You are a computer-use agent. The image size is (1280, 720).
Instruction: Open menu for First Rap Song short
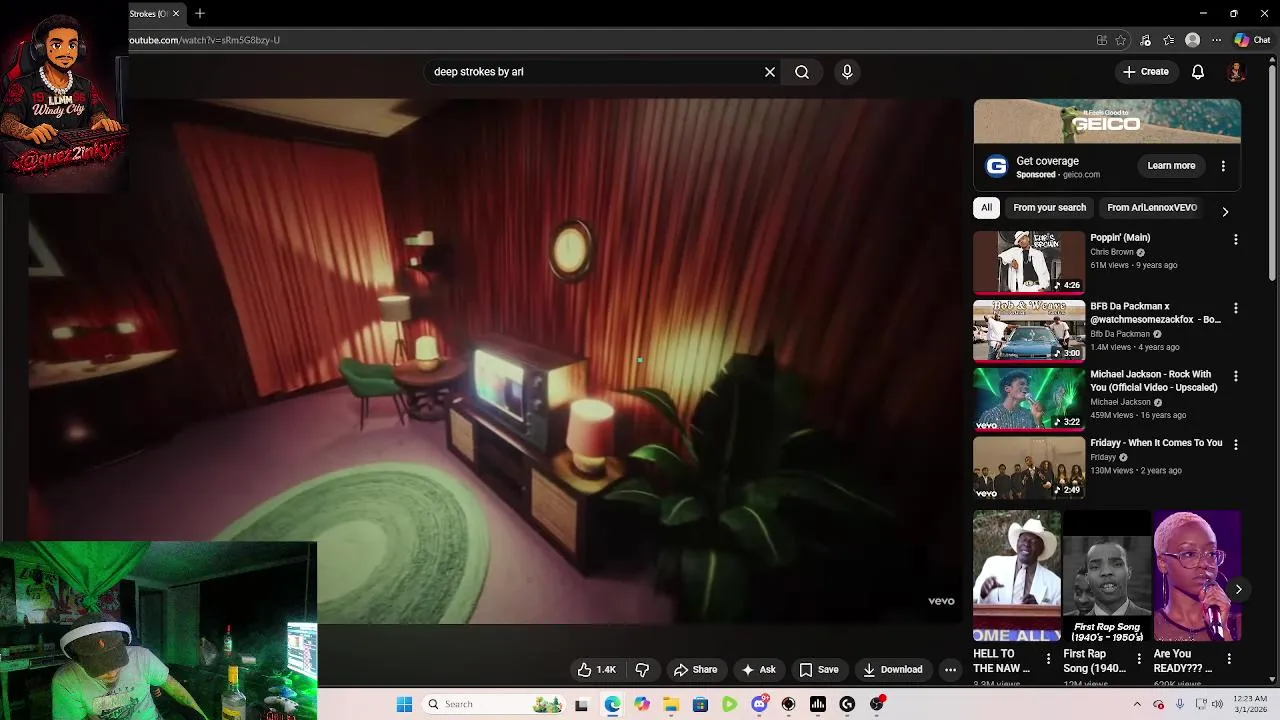1138,659
